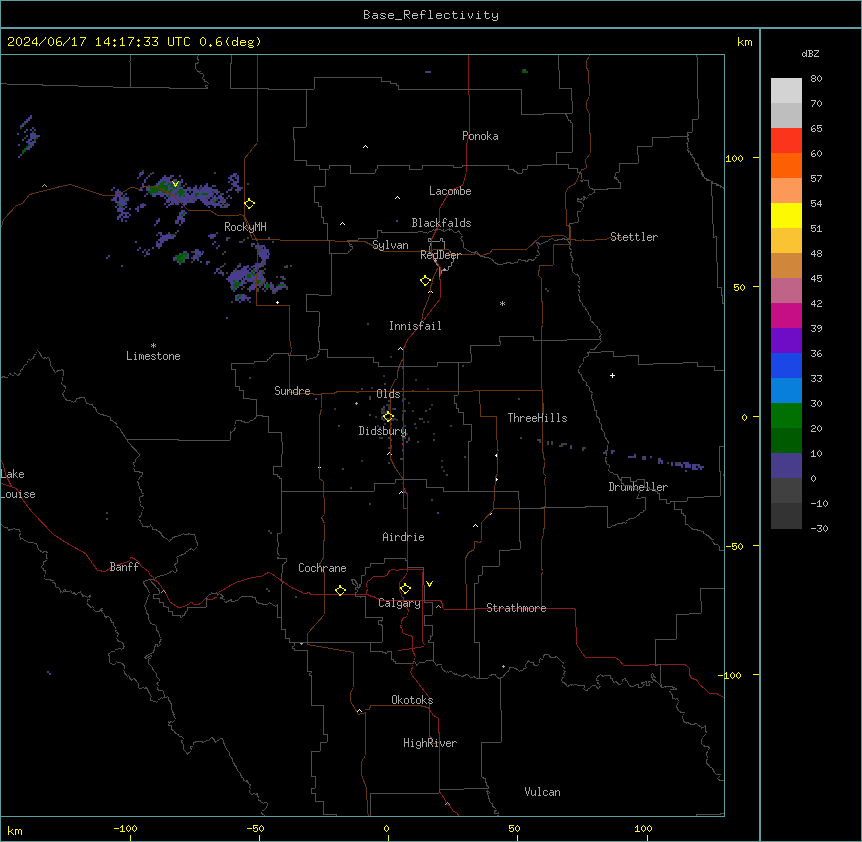
Task: Pick the bright blue 33-36 dBZ legend color
Action: (786, 365)
